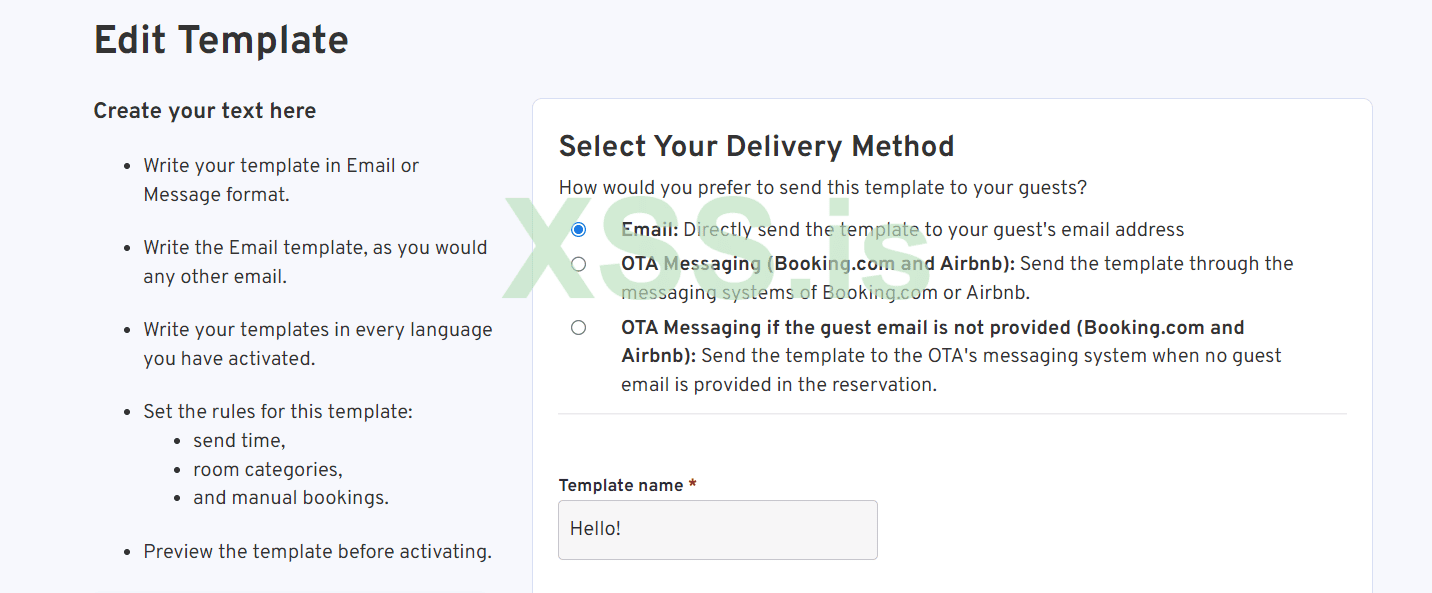The image size is (1432, 593).
Task: Click the 'Select Your Delivery Method' heading
Action: tap(756, 146)
